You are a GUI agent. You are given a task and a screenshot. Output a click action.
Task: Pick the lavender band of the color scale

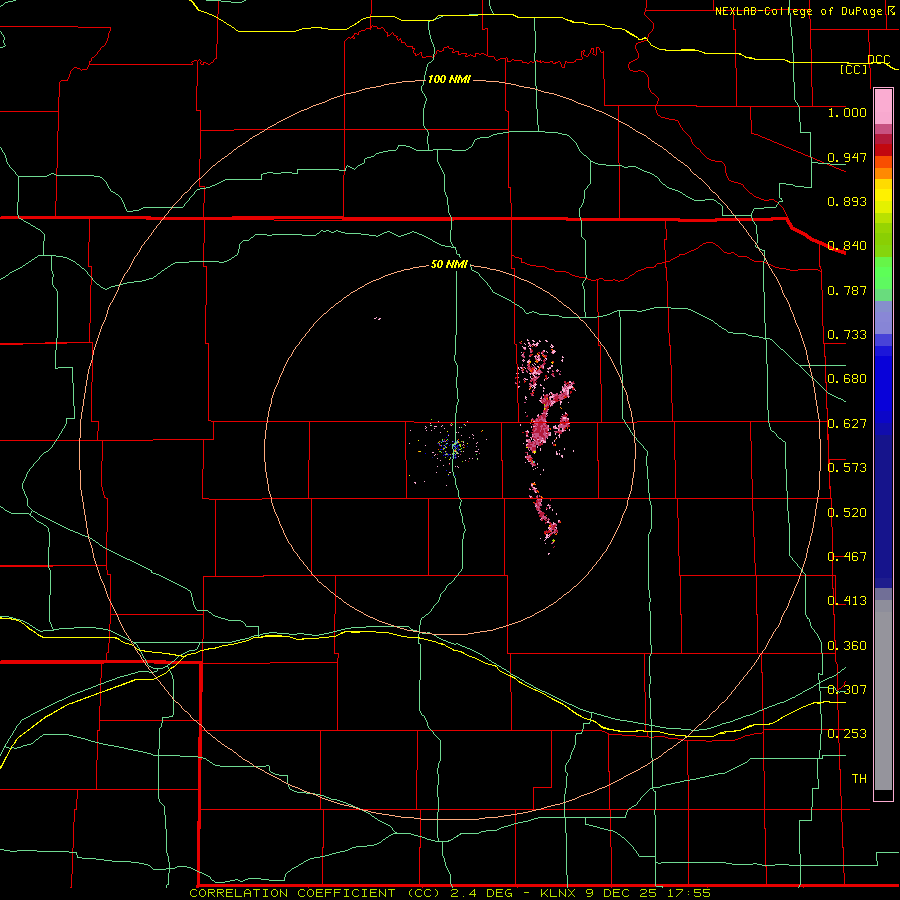(x=883, y=318)
